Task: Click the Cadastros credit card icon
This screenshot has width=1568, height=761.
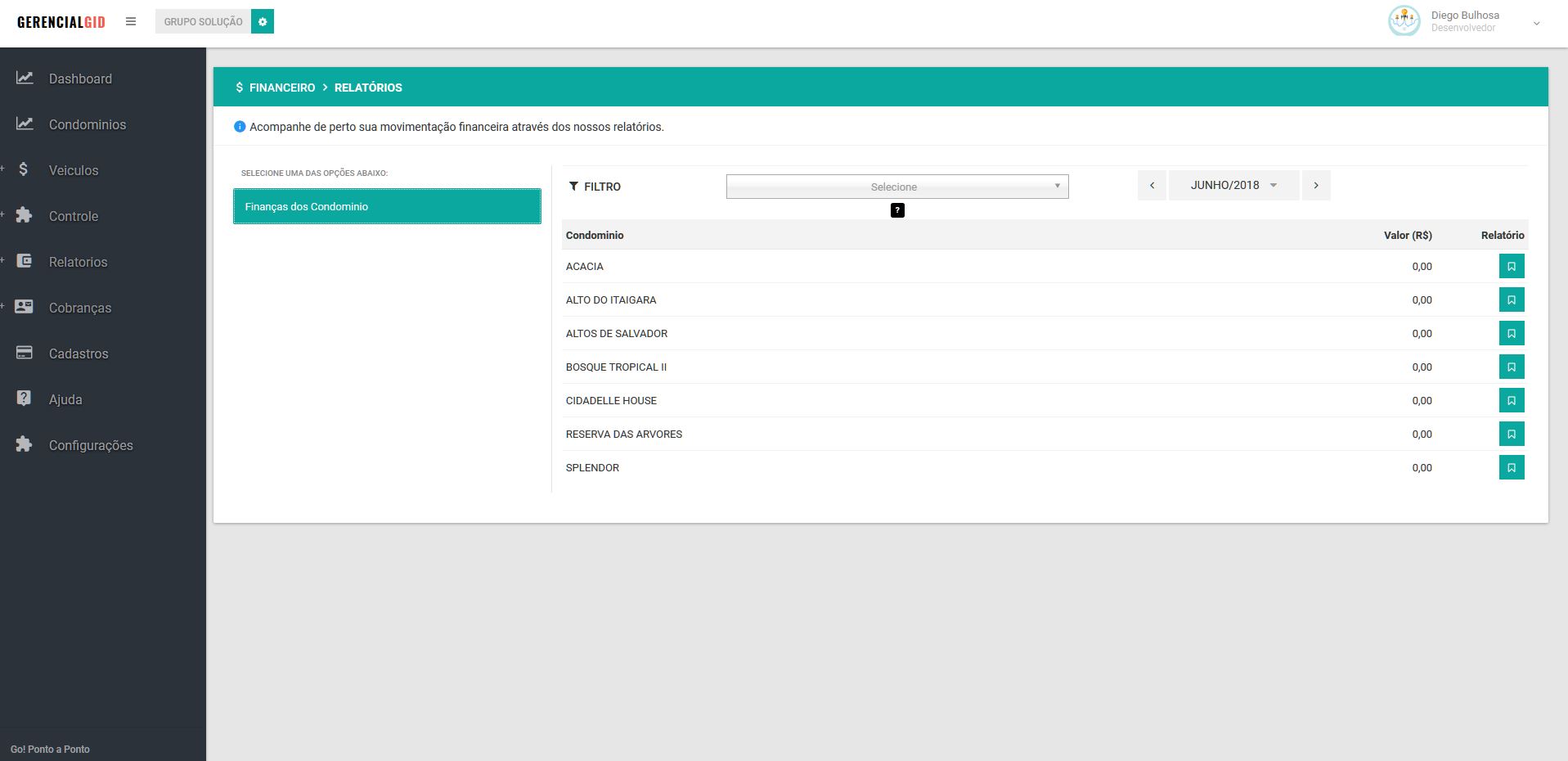Action: point(25,353)
